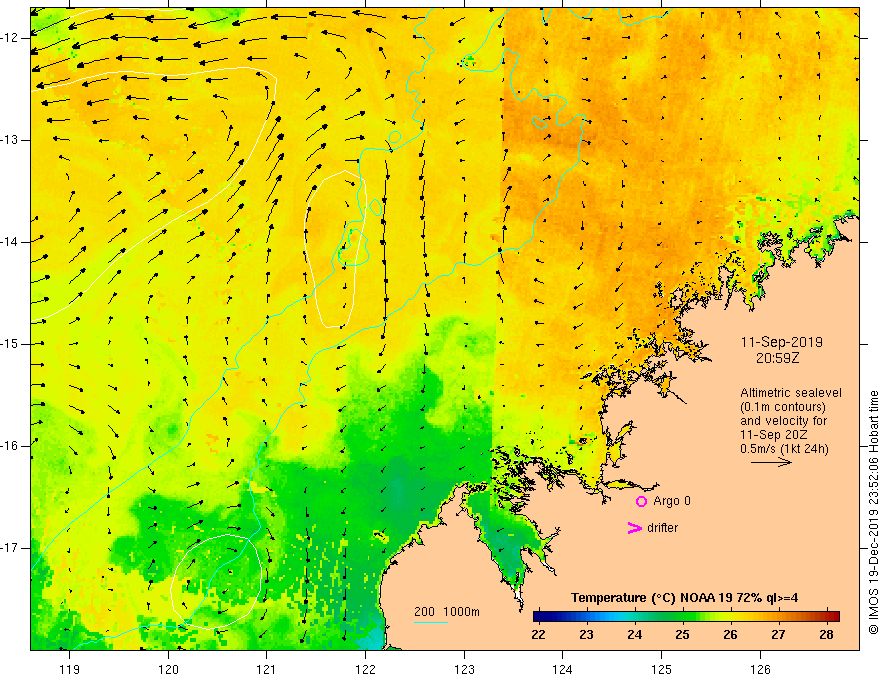Click color bar label '26'
Screen dimensions: 880x680
point(730,635)
